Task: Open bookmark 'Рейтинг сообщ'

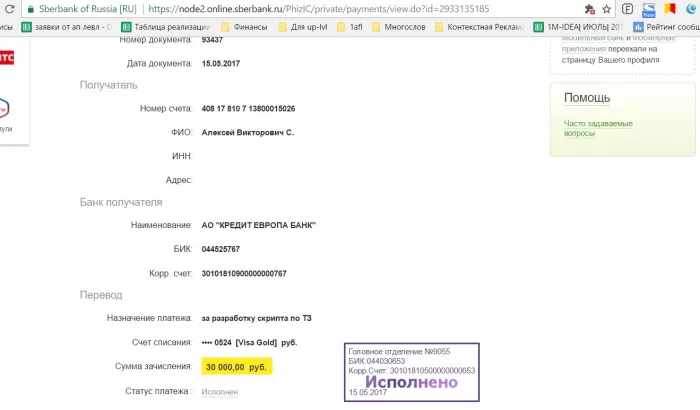Action: pos(666,27)
